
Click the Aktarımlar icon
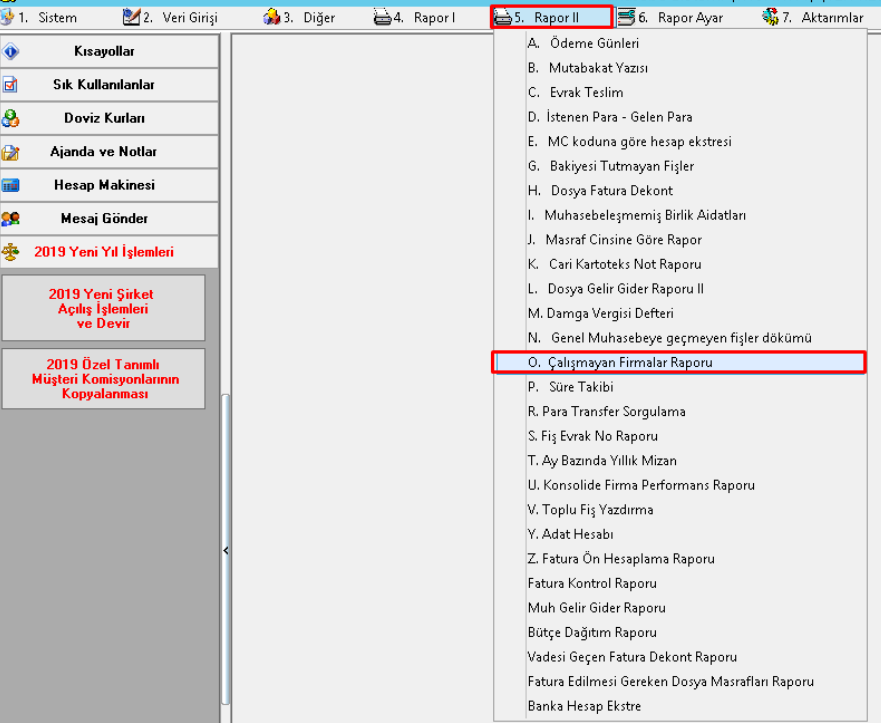770,17
